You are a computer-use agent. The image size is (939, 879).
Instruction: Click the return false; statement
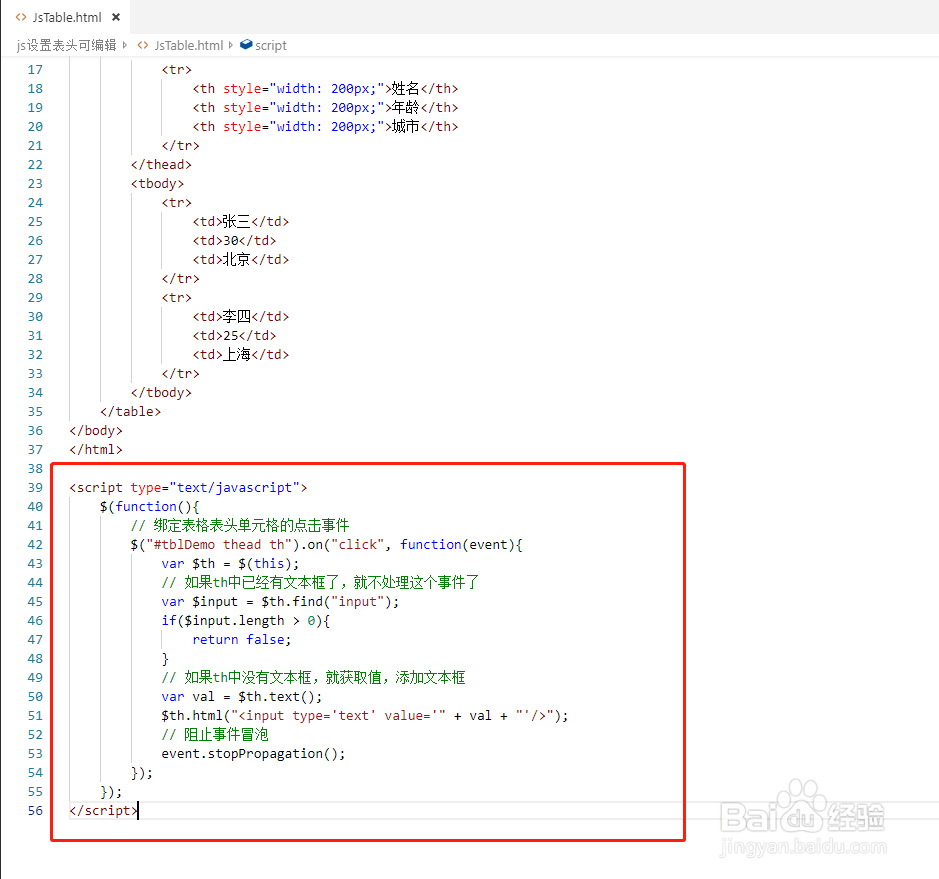pos(242,640)
